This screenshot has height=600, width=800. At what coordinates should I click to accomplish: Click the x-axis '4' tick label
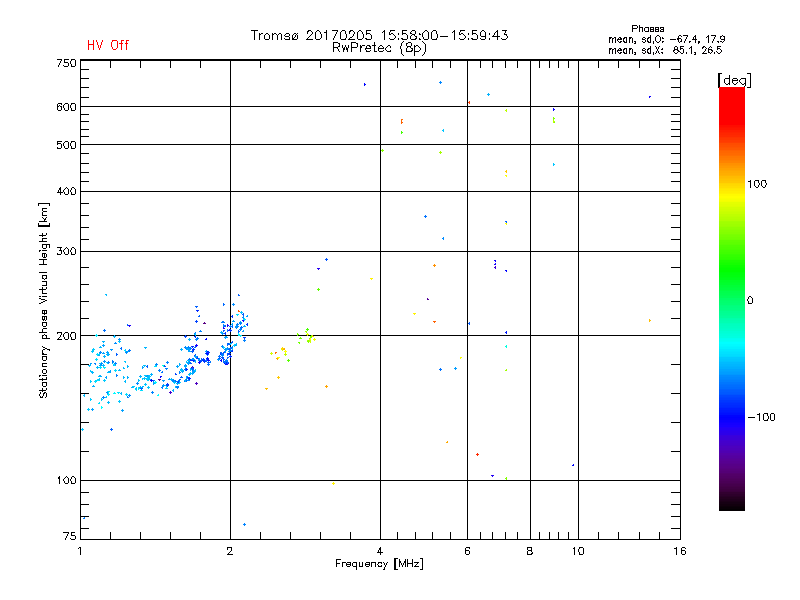[380, 551]
